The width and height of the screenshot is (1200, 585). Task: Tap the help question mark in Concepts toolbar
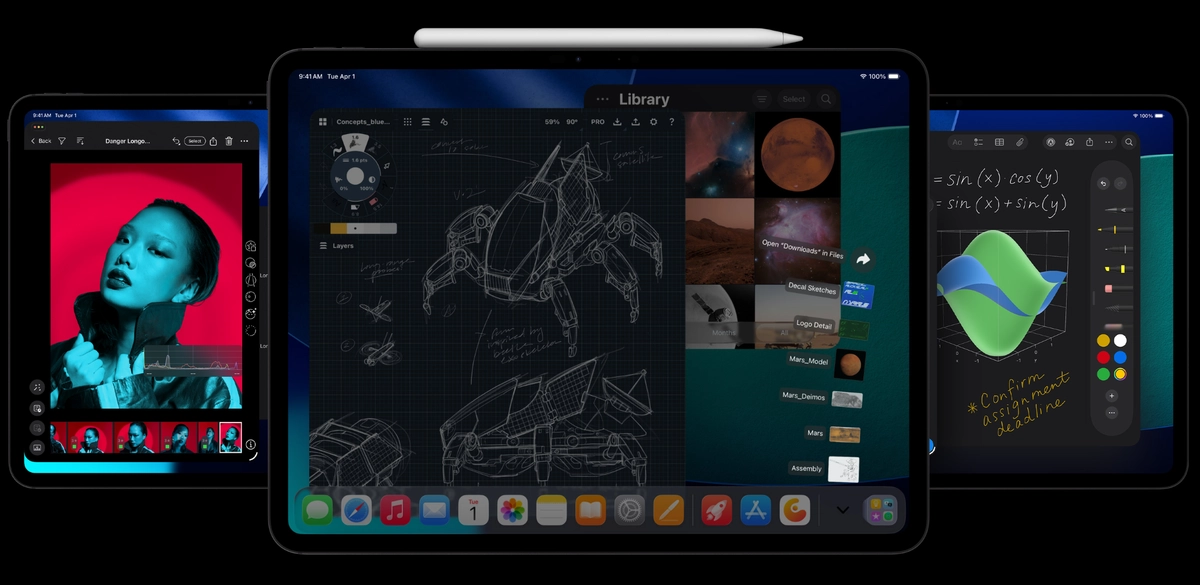point(671,122)
